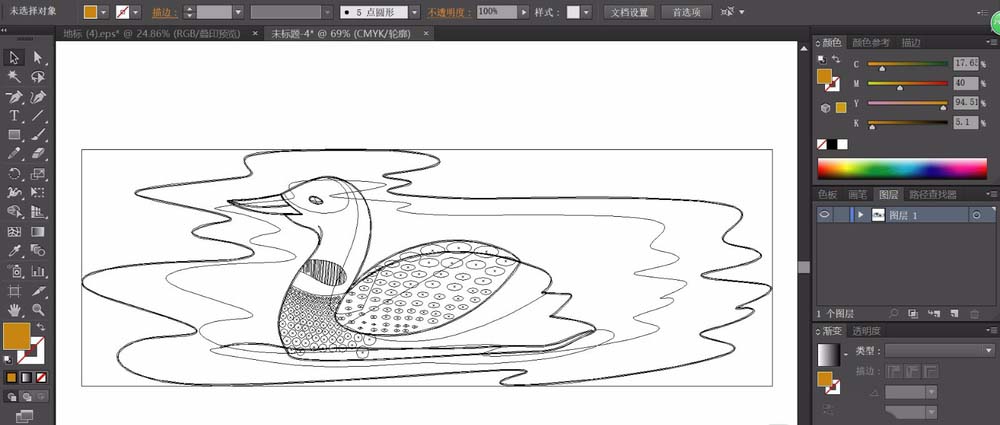Screen dimensions: 1000x425
Task: Select the Column Graph tool
Action: click(38, 271)
